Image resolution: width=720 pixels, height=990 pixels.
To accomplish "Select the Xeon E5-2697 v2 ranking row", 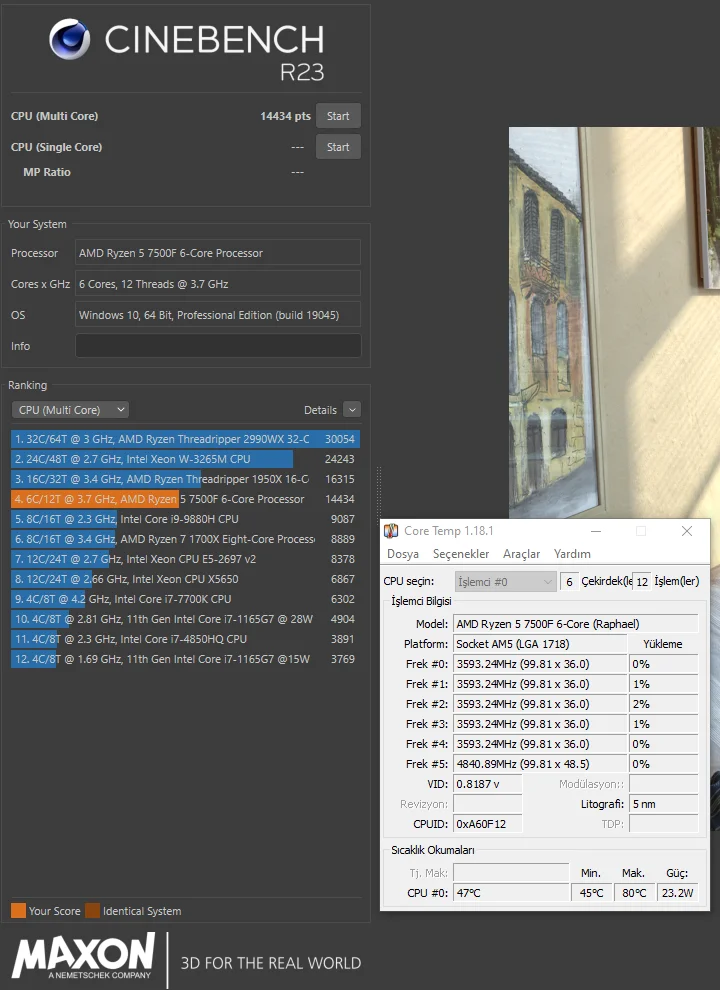I will point(186,559).
